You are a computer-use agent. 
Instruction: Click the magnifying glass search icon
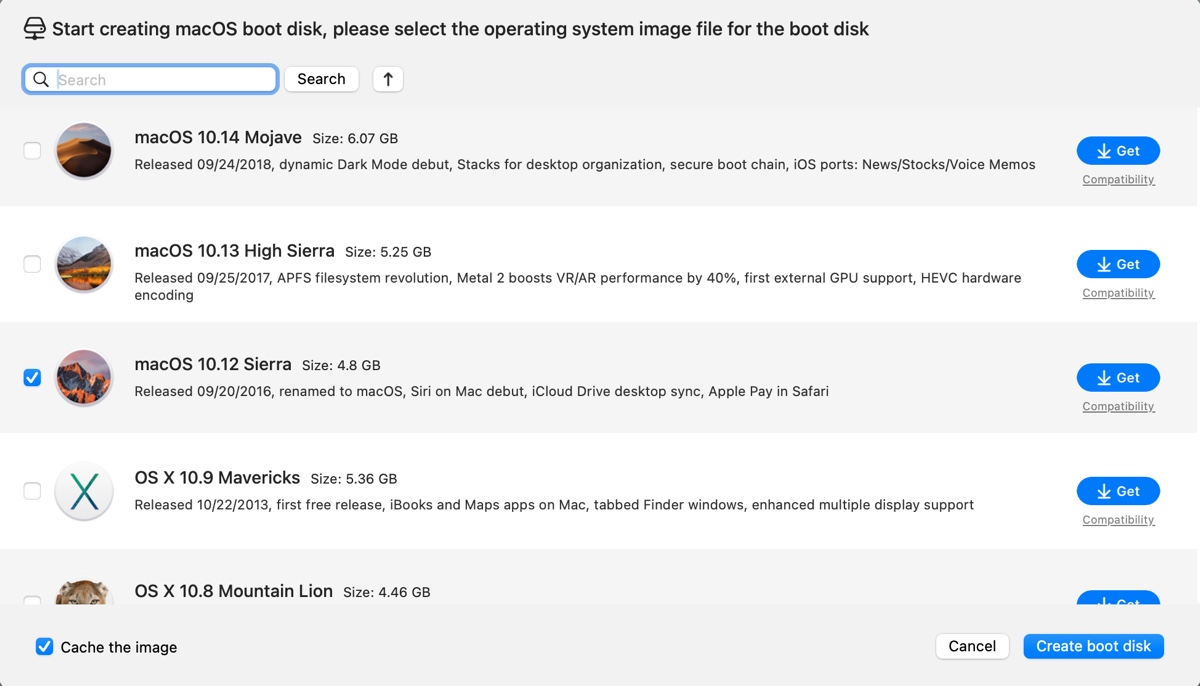[x=41, y=80]
